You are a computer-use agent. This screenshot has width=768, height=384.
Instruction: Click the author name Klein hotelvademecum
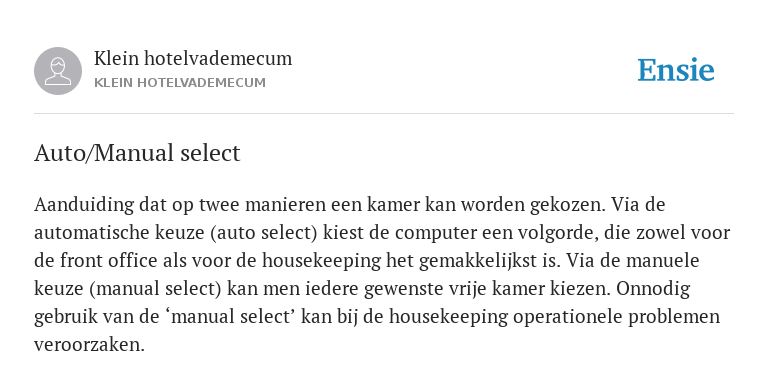click(193, 58)
